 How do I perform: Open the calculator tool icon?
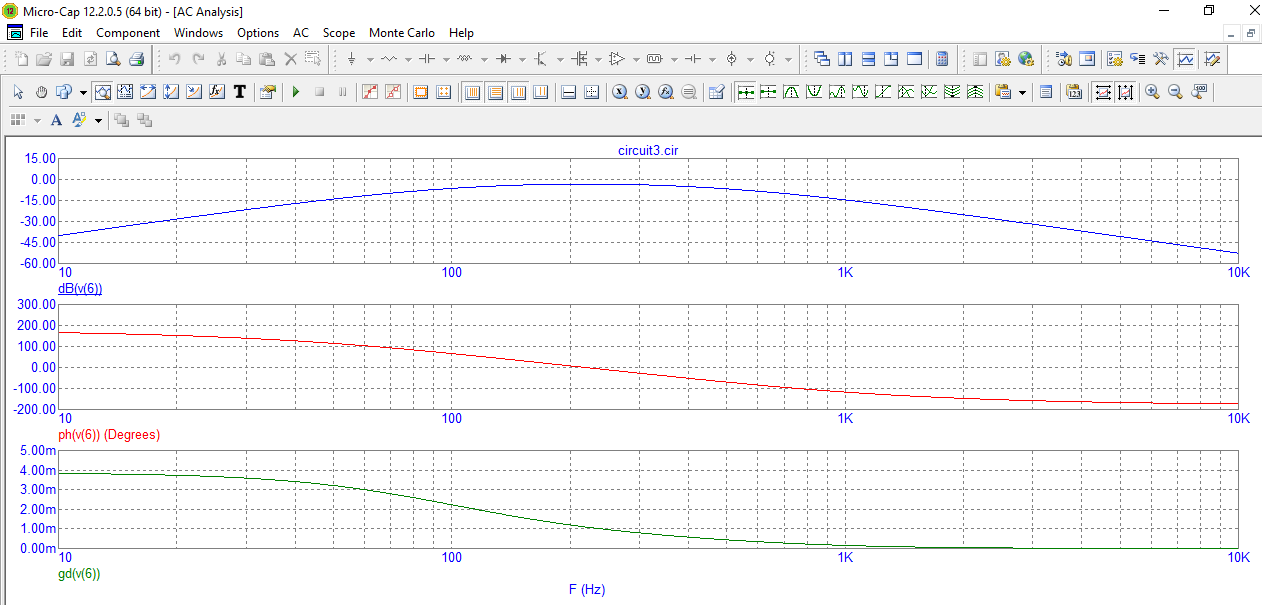pos(941,59)
